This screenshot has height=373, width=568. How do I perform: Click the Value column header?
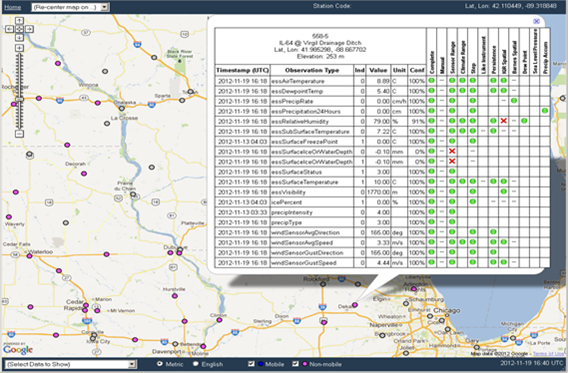[378, 70]
